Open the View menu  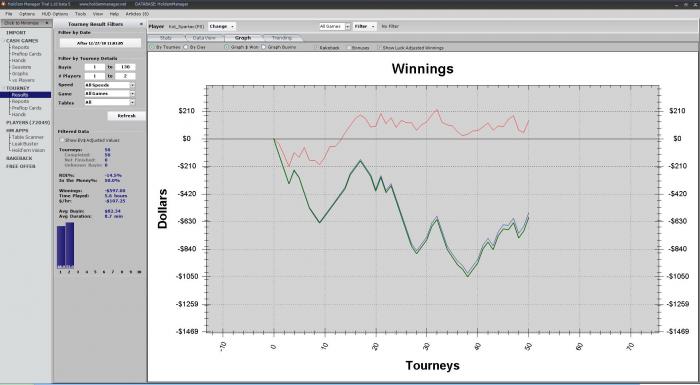[98, 14]
